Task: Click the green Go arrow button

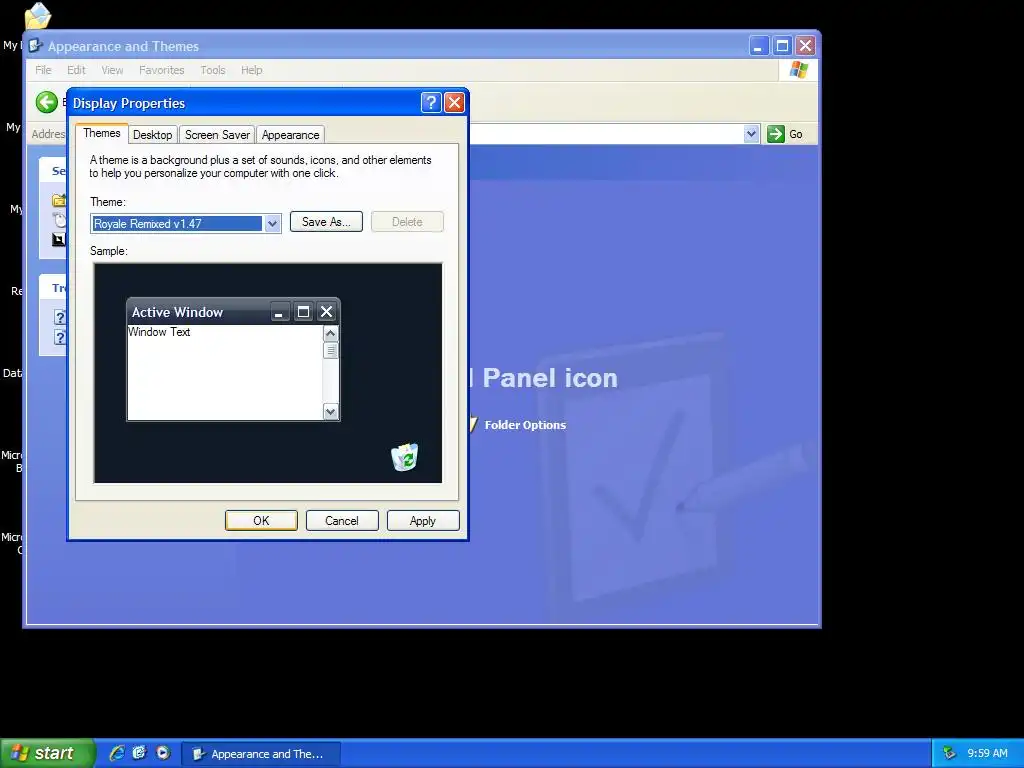Action: (776, 134)
